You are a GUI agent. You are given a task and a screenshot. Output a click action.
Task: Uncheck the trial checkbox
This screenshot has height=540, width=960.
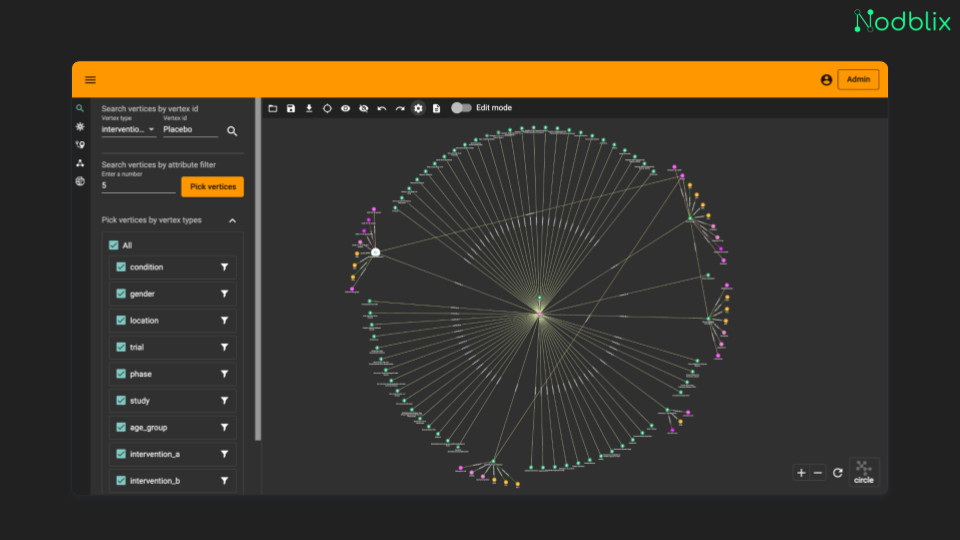[x=121, y=347]
